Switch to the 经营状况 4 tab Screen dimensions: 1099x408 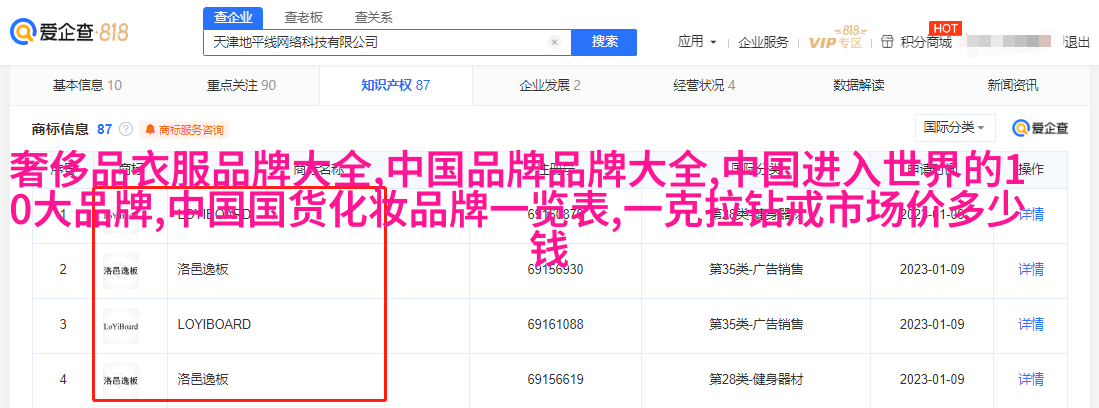click(704, 86)
